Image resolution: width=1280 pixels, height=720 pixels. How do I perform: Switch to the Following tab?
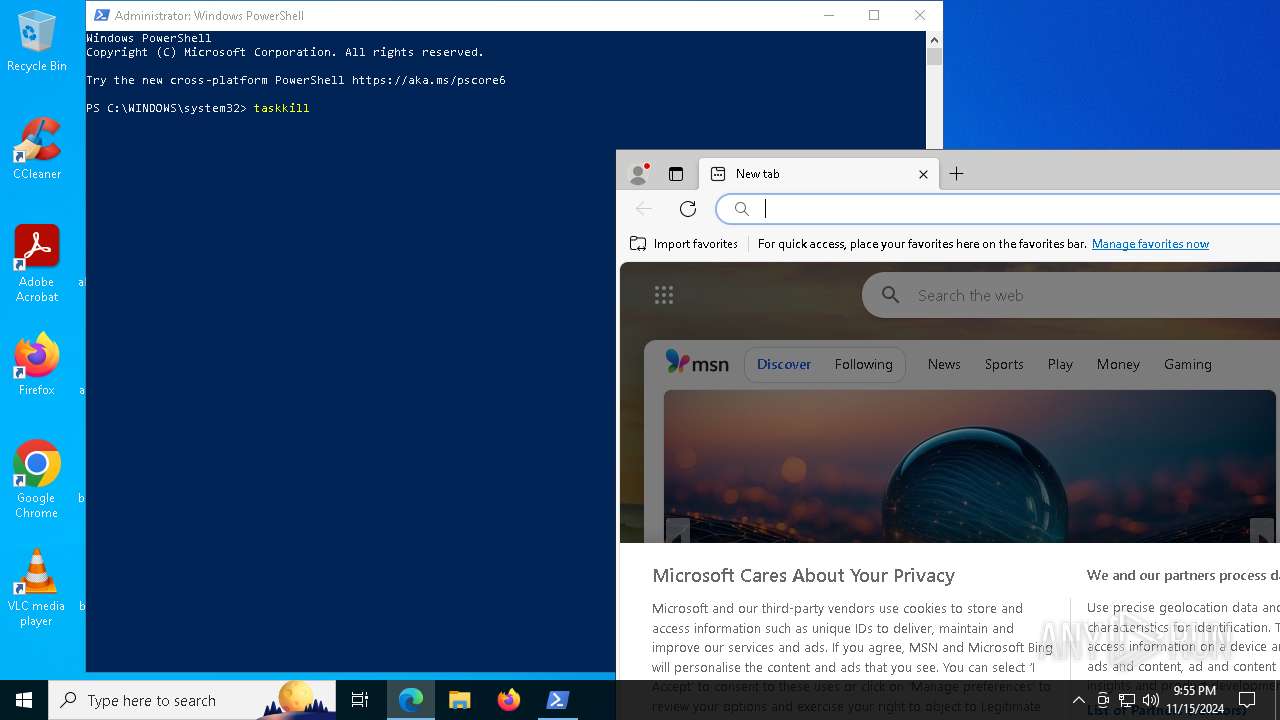(864, 364)
